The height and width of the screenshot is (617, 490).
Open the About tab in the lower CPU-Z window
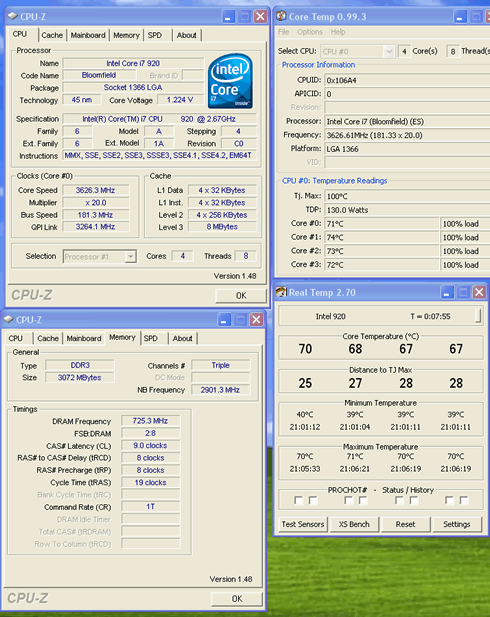tap(183, 338)
